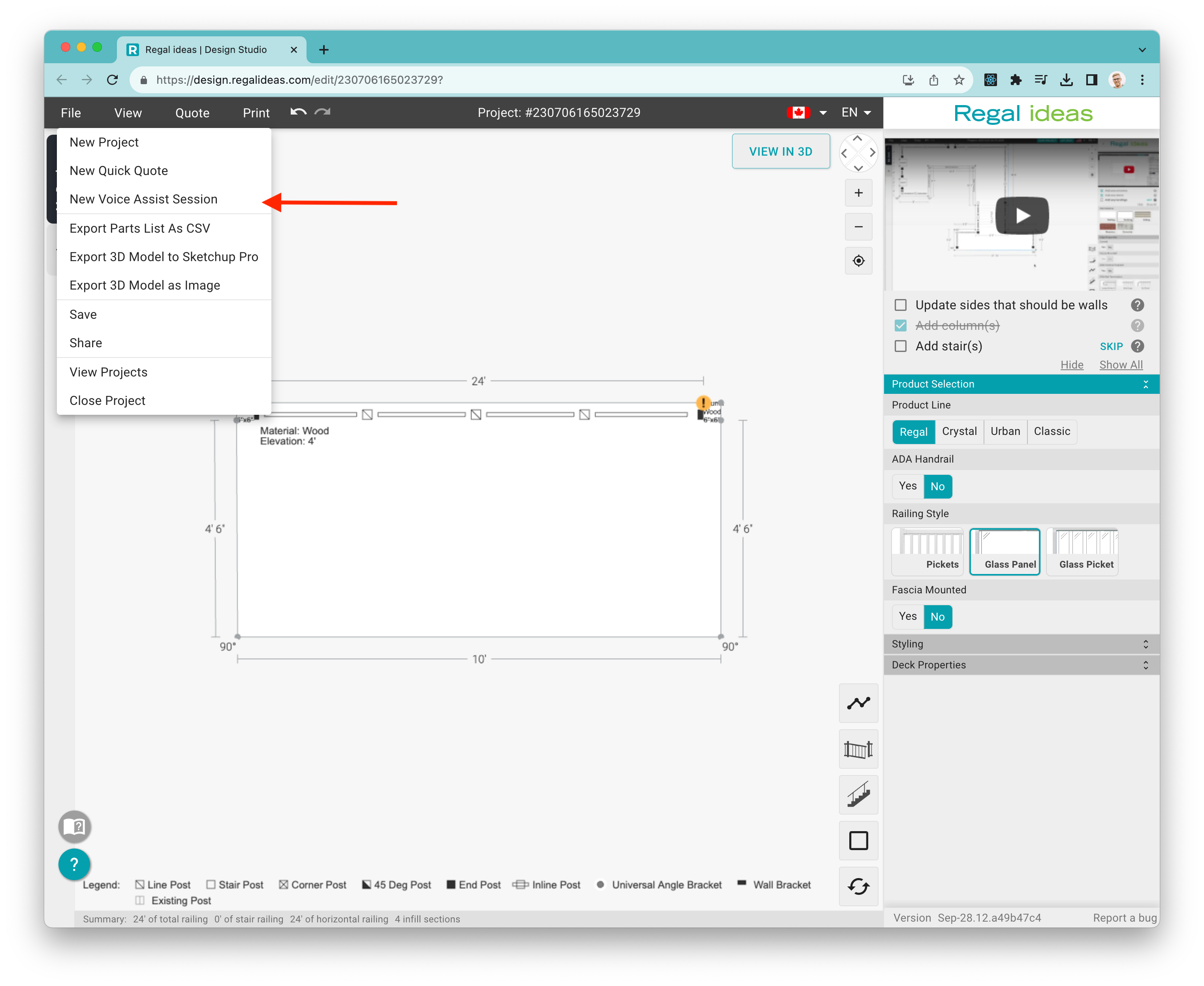The height and width of the screenshot is (986, 1204).
Task: Set Fascia Mounted to Yes
Action: pos(908,616)
